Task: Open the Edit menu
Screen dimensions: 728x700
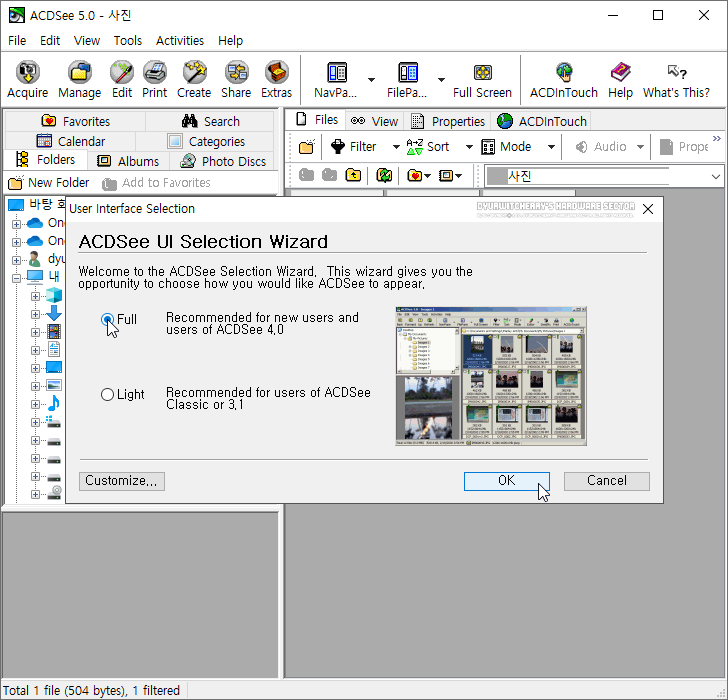Action: coord(50,41)
